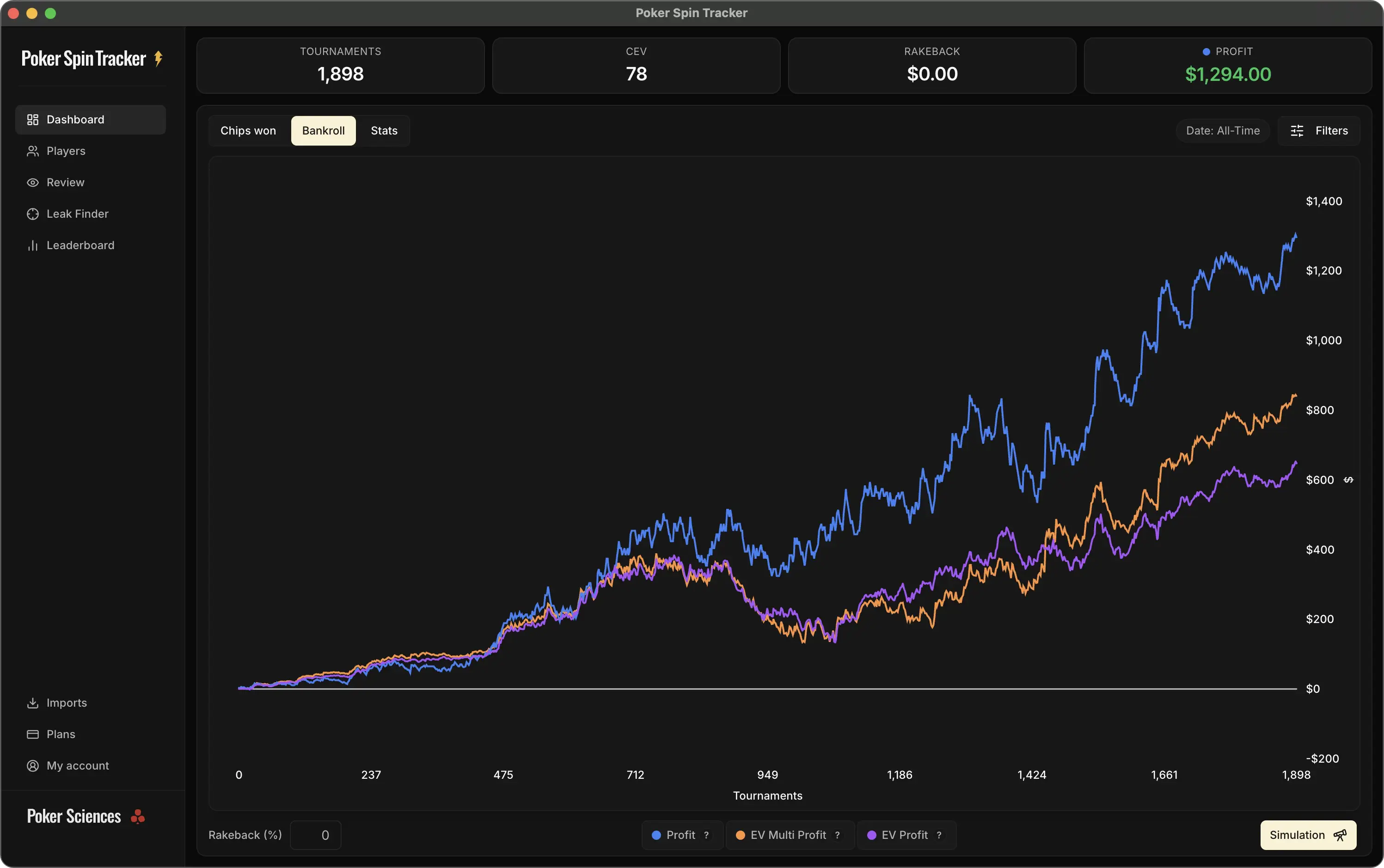Click the Plans card icon
This screenshot has width=1384, height=868.
(x=33, y=735)
